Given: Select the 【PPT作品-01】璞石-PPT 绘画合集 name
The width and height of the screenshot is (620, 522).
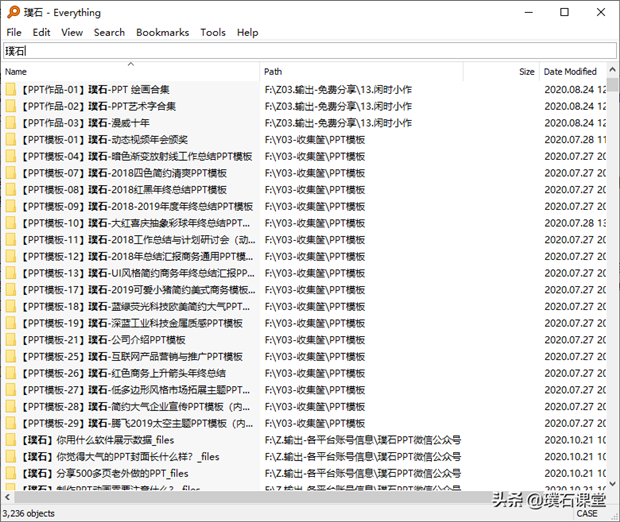Looking at the screenshot, I should click(95, 89).
